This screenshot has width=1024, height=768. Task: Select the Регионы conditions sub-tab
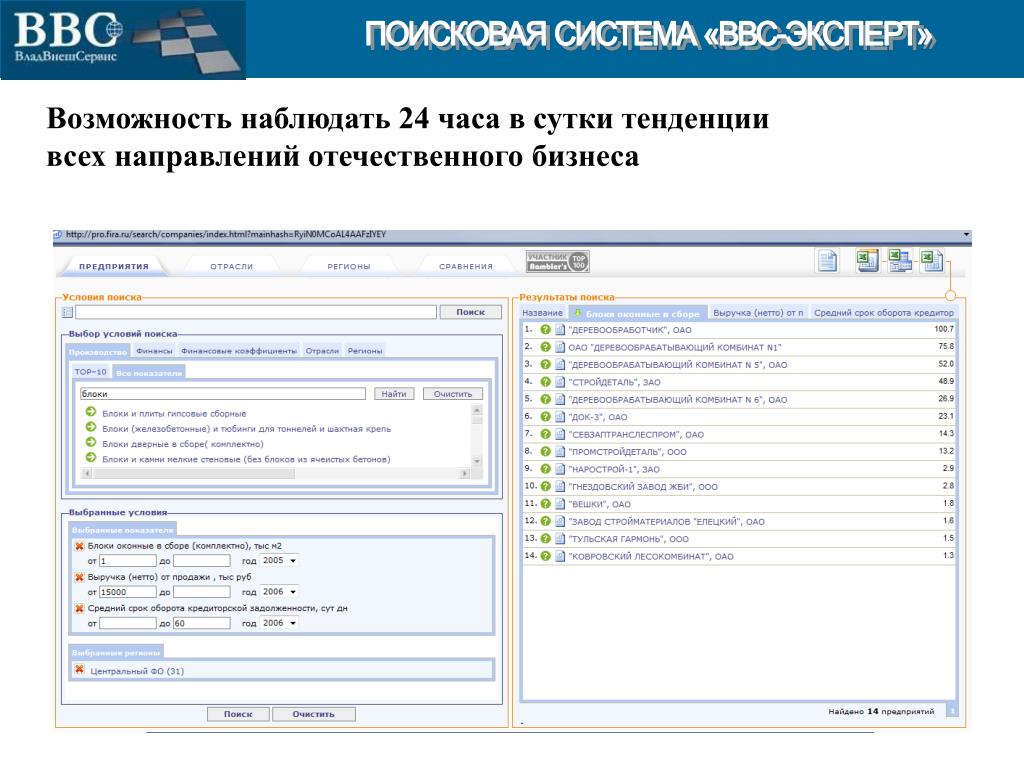pyautogui.click(x=364, y=351)
